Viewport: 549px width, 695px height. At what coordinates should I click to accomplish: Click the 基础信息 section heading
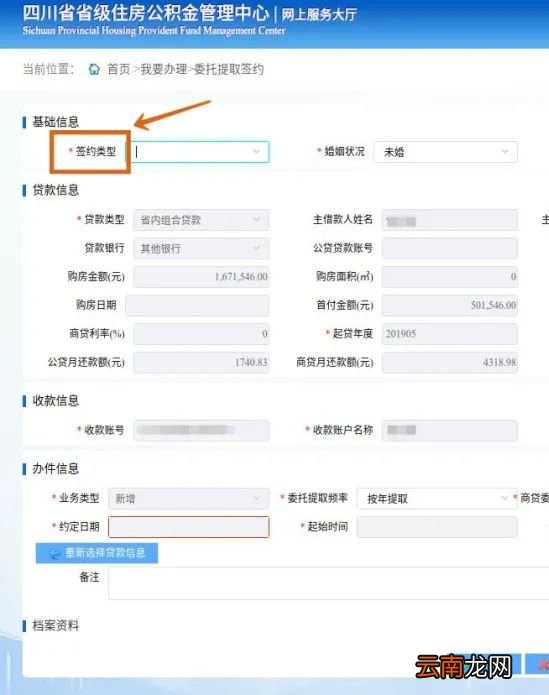click(x=55, y=122)
